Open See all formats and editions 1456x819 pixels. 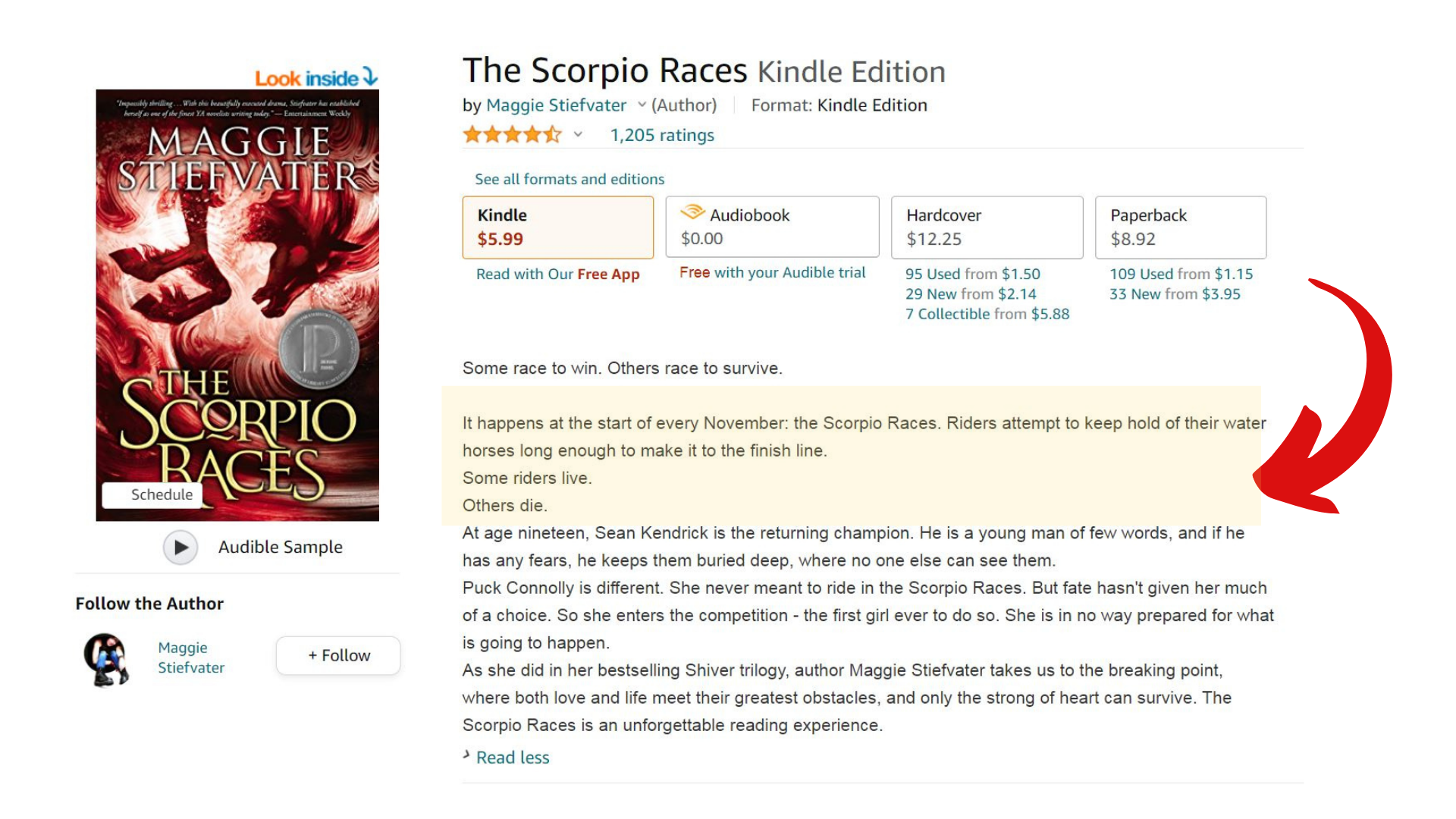(570, 179)
